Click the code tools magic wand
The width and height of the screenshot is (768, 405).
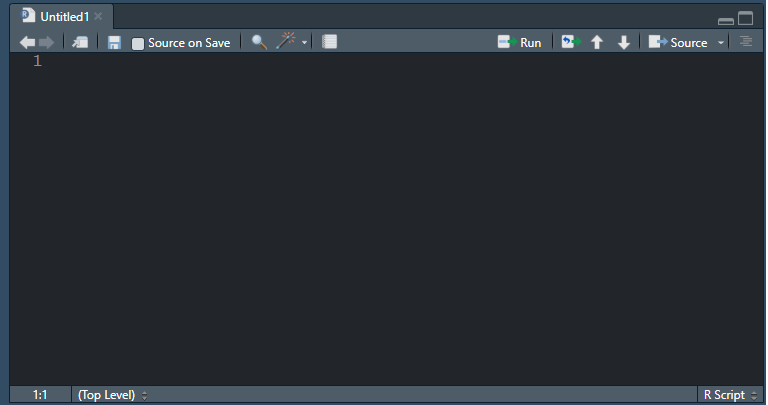coord(287,42)
